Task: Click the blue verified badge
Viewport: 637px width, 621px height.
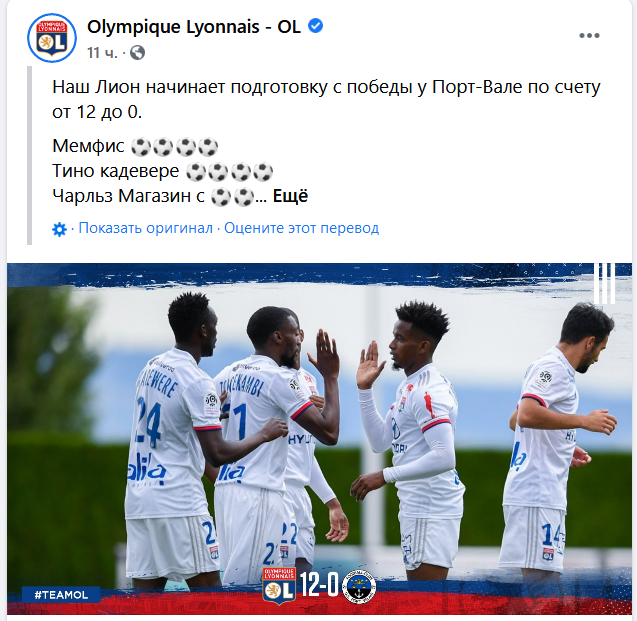Action: click(315, 26)
